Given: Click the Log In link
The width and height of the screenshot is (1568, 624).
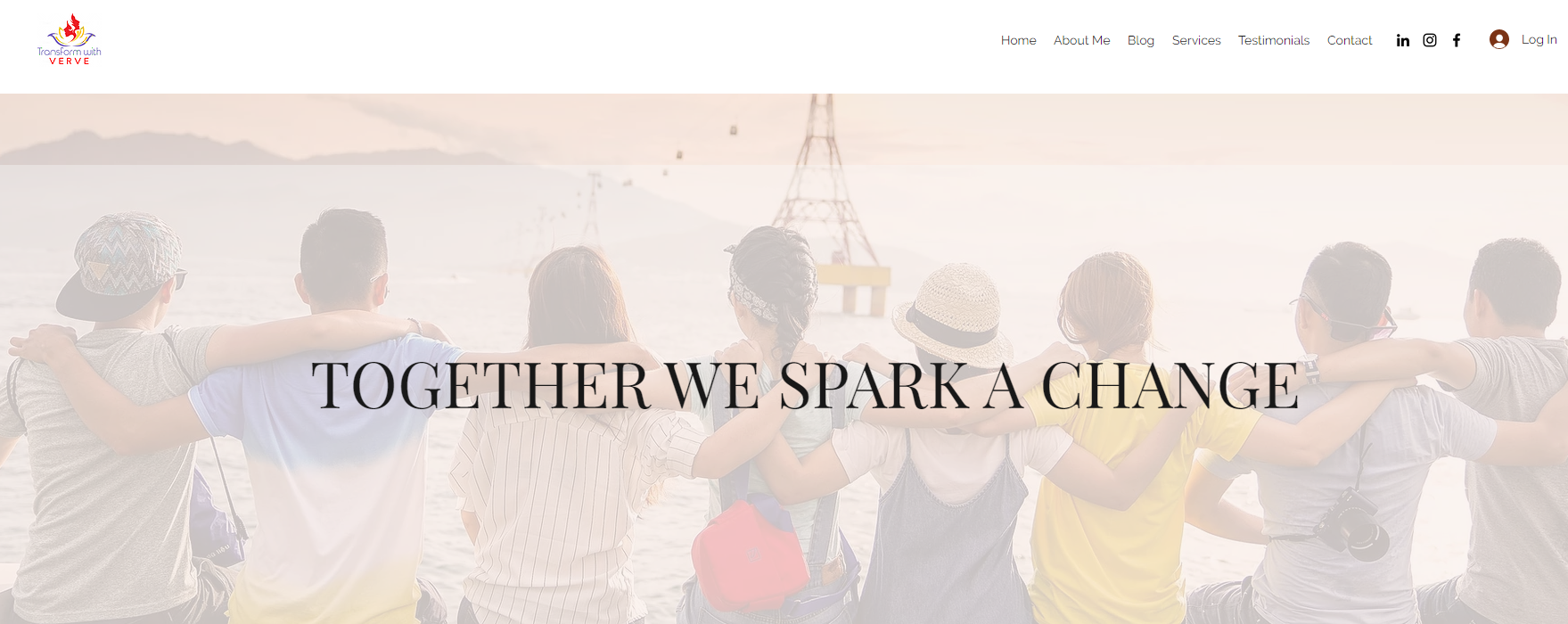Looking at the screenshot, I should coord(1539,39).
